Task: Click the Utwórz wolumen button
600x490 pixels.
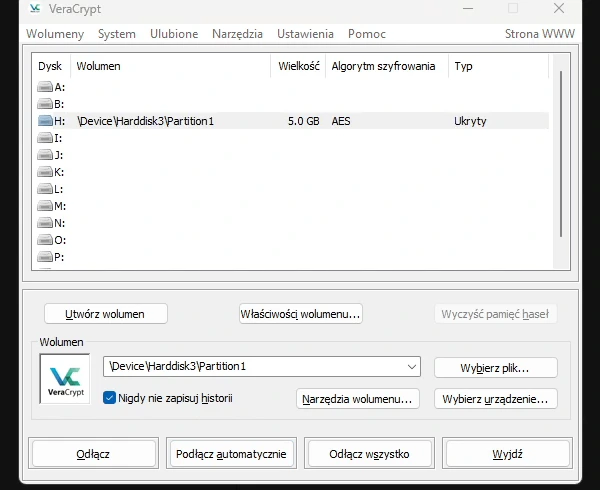Action: point(106,314)
